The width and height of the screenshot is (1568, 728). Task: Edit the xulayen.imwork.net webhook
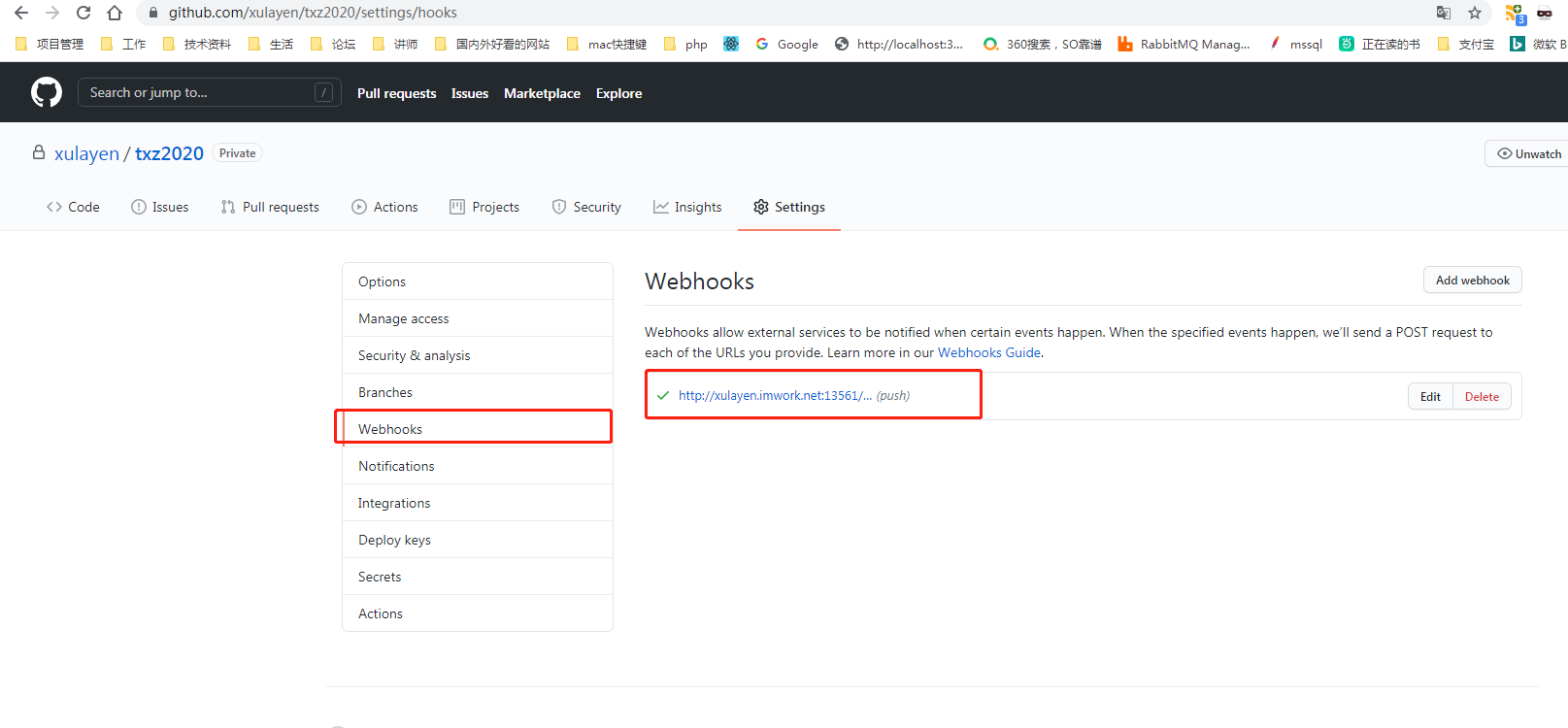(1430, 396)
